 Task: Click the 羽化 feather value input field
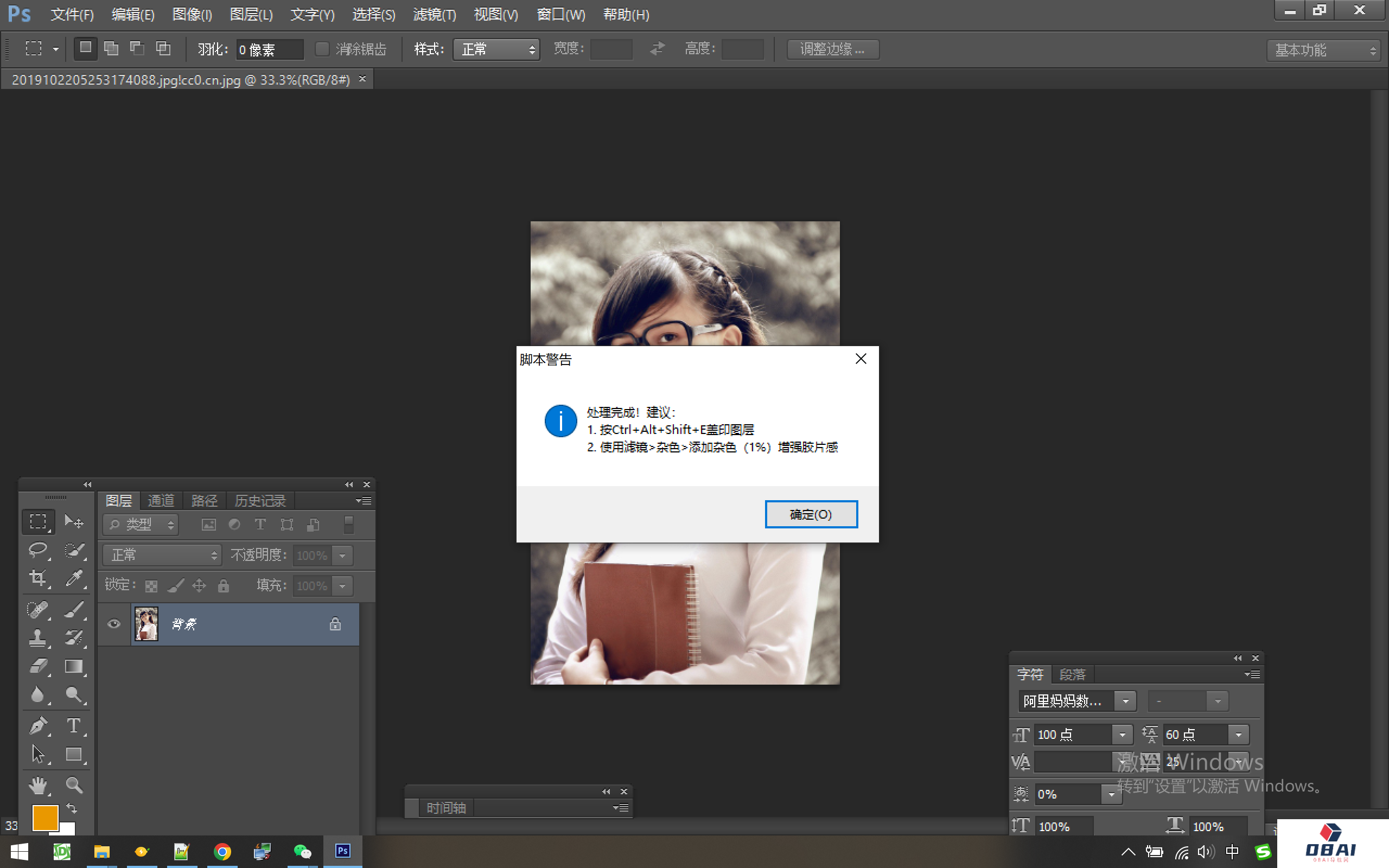pyautogui.click(x=270, y=49)
